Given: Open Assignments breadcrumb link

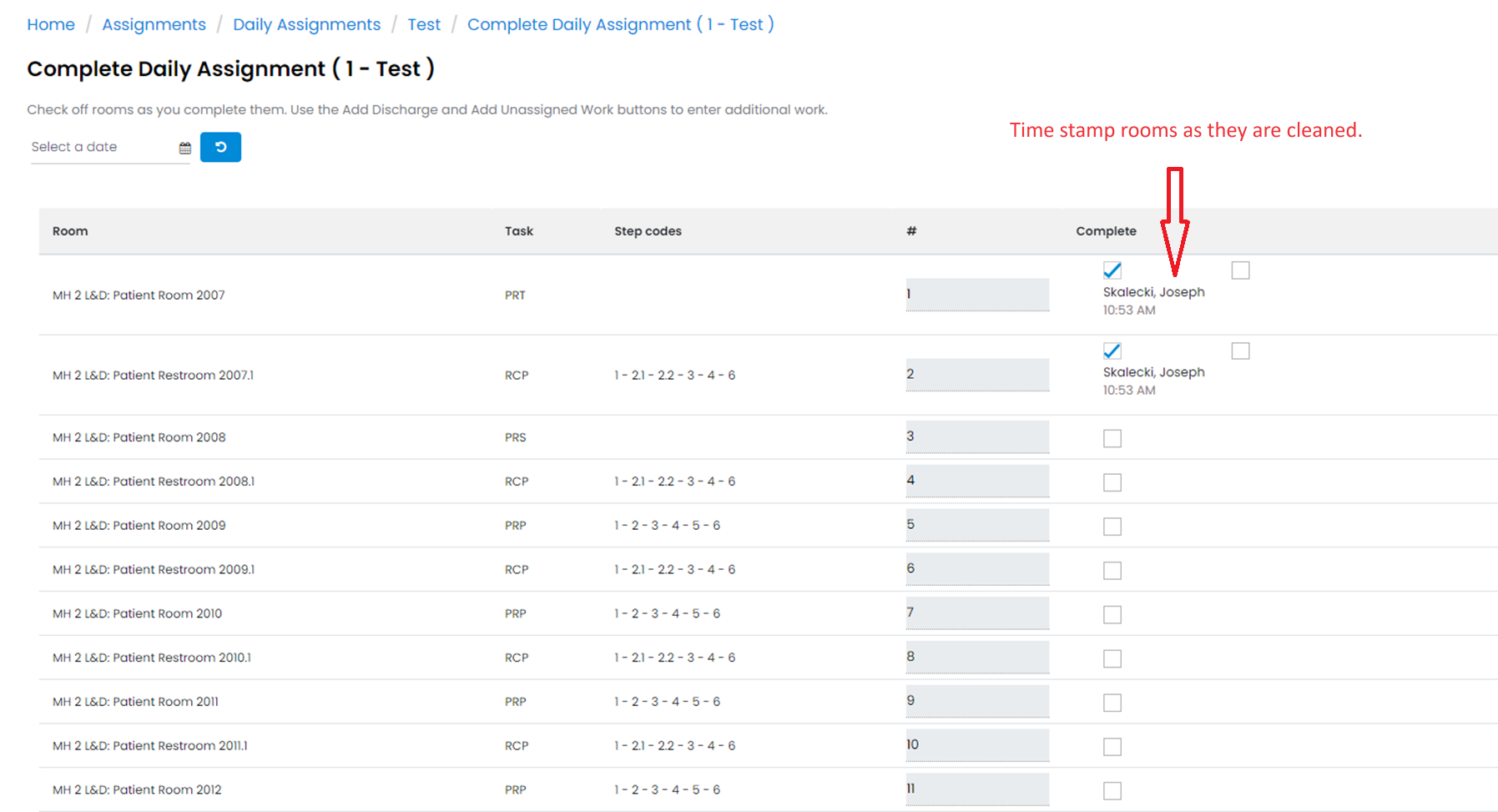Looking at the screenshot, I should [154, 24].
